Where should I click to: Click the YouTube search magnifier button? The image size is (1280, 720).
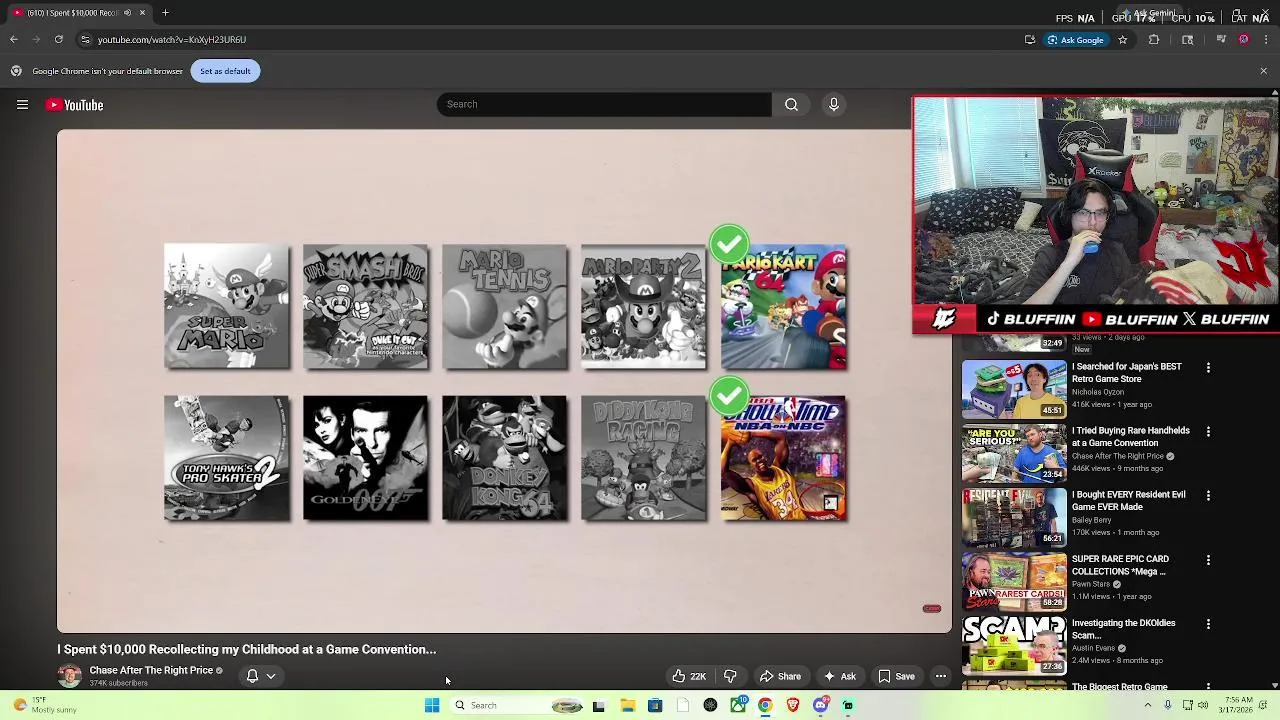point(791,104)
